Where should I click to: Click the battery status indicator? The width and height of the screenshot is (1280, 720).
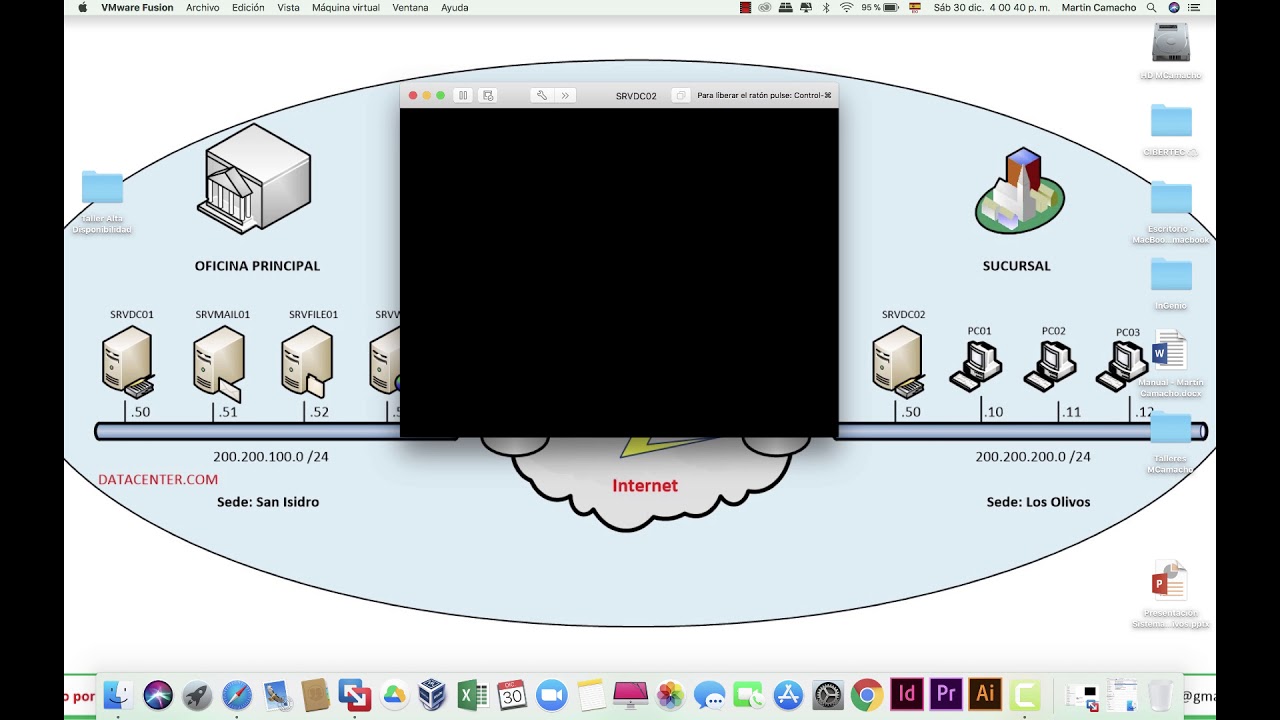tap(878, 7)
